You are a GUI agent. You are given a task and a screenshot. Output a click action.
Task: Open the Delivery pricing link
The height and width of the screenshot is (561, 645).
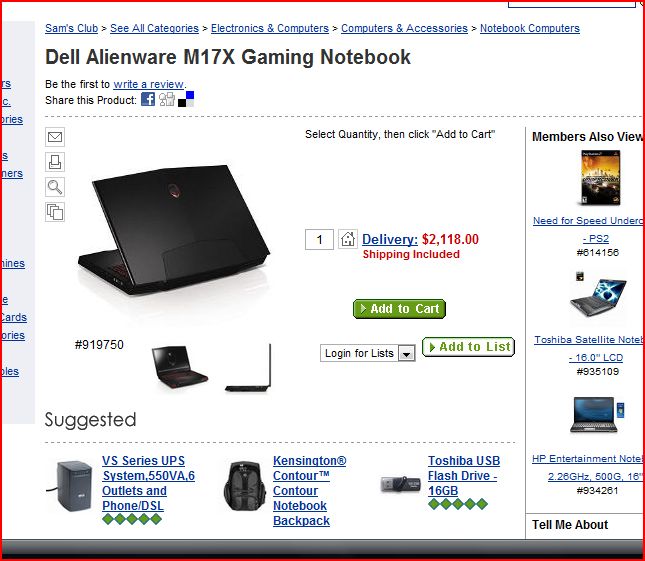390,239
